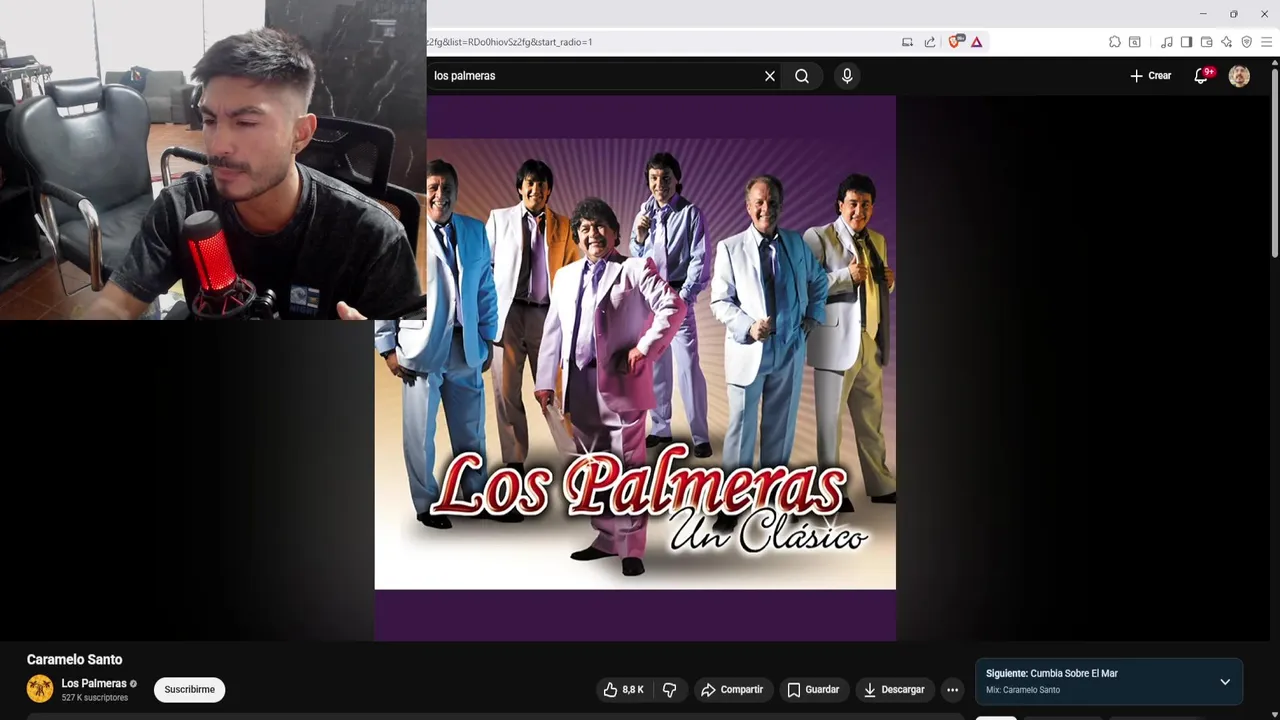This screenshot has height=720, width=1280.
Task: Click the Suscribirme button
Action: point(190,690)
